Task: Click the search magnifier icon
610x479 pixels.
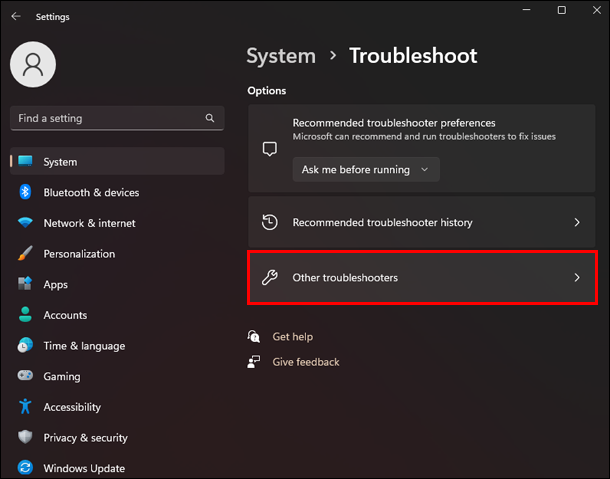Action: 210,118
